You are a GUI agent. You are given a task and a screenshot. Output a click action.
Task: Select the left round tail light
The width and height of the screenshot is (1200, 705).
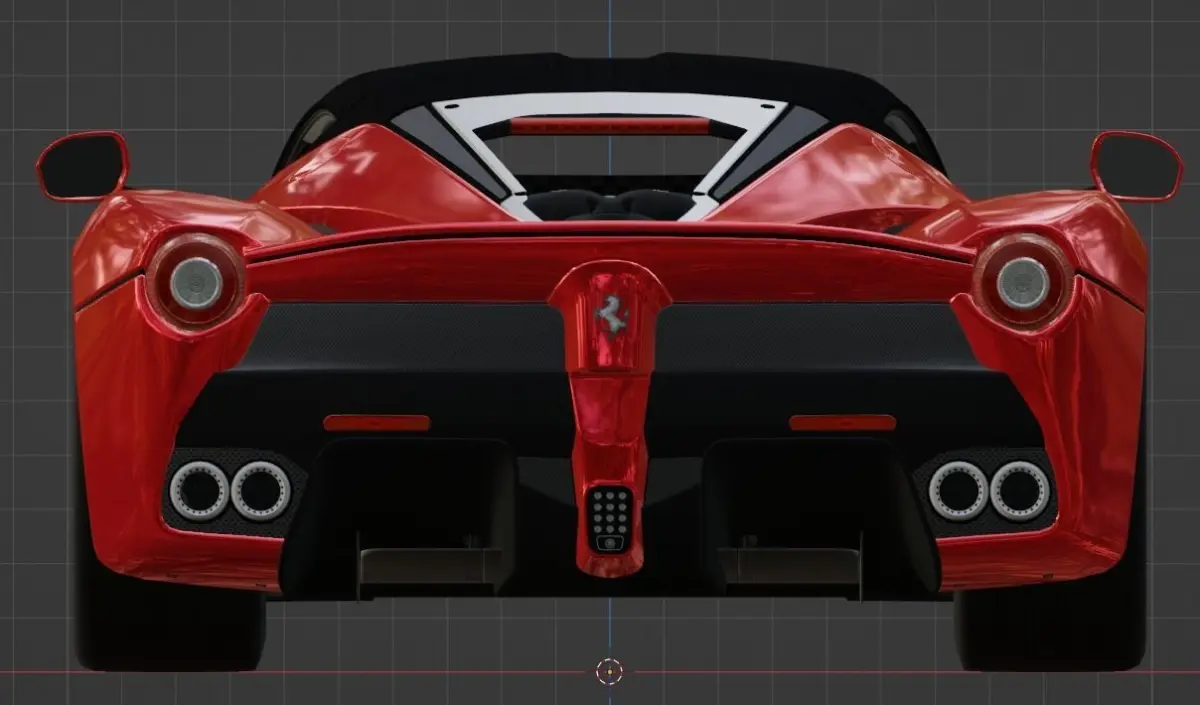click(x=196, y=282)
